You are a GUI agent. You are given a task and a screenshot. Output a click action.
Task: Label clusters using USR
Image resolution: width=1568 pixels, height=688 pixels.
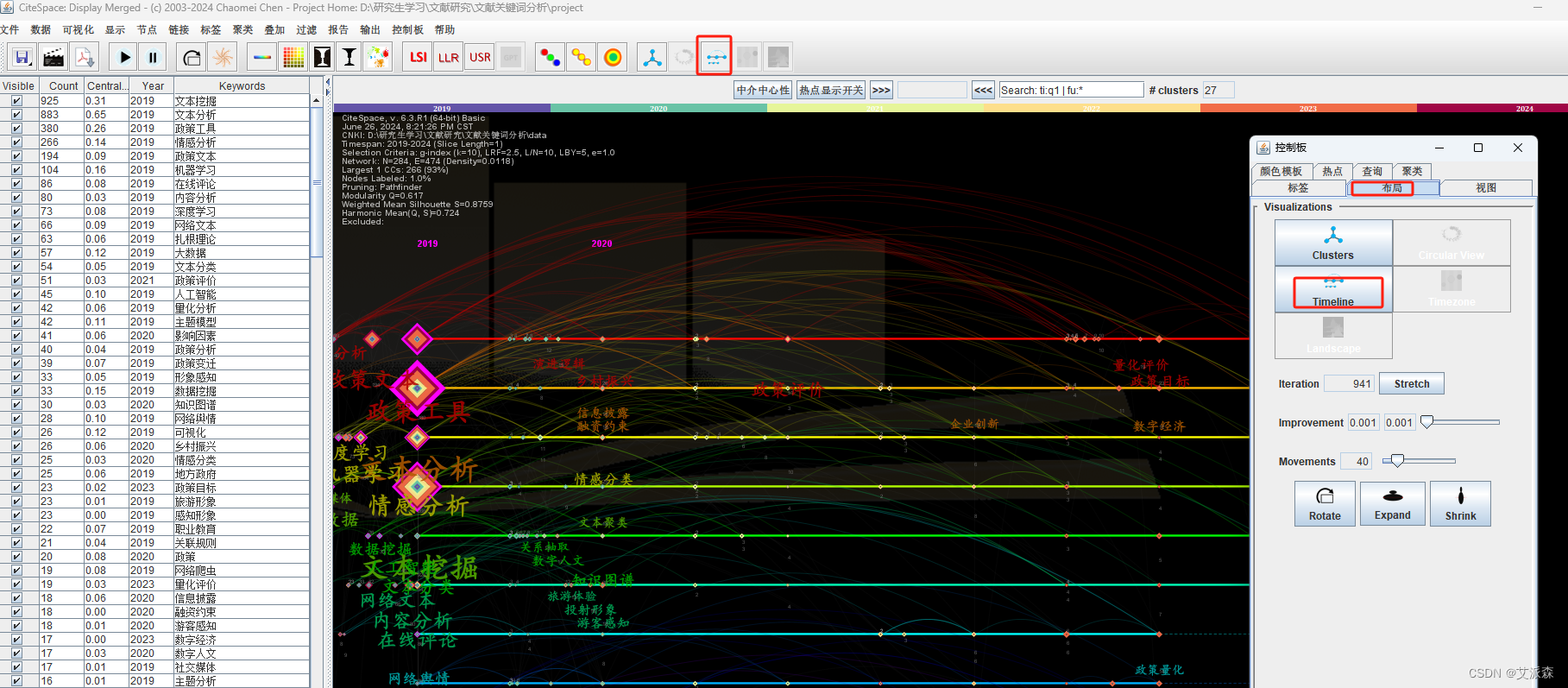[x=480, y=58]
